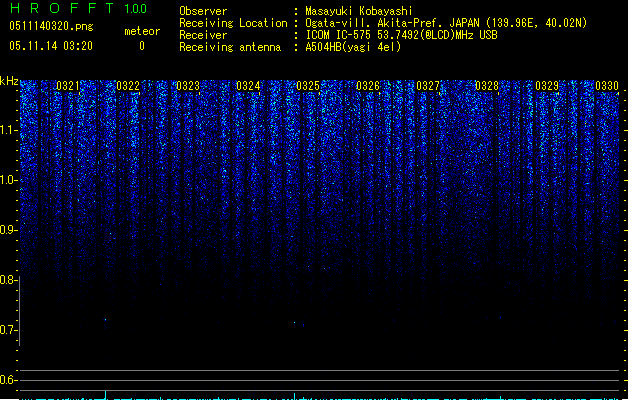
Task: Click the 0.8 kHz axis tick label
Action: pyautogui.click(x=8, y=280)
